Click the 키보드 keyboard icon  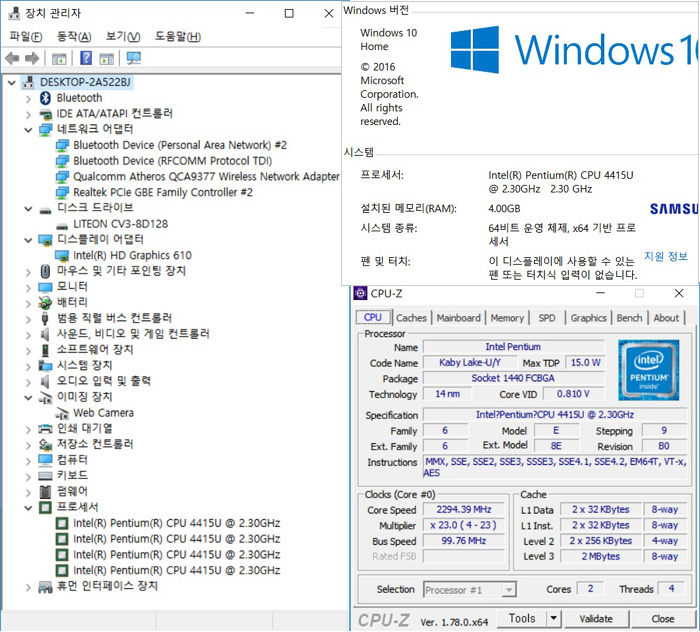45,476
